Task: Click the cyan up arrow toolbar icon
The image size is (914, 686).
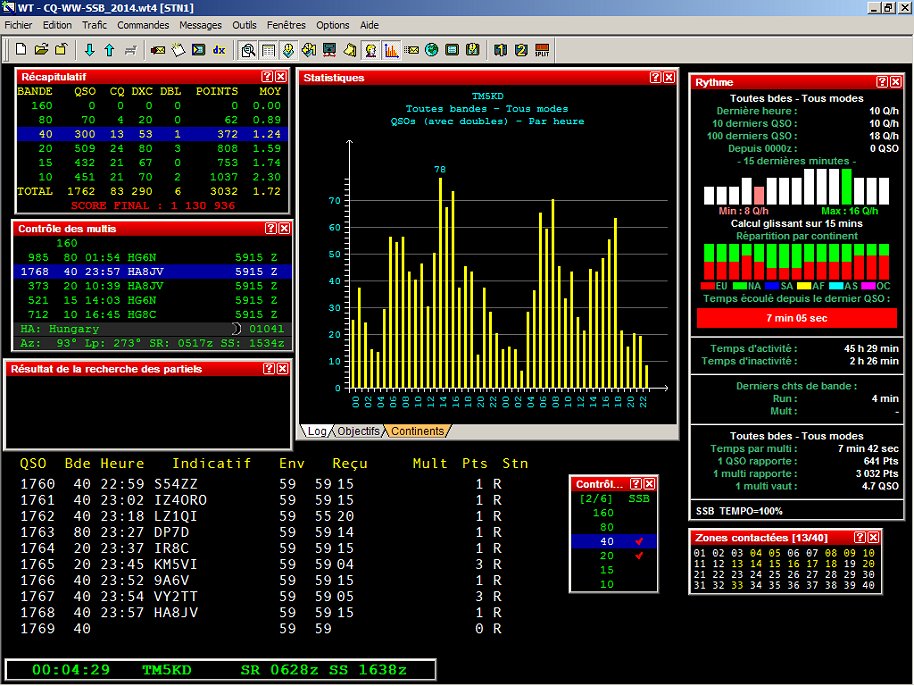Action: tap(109, 49)
